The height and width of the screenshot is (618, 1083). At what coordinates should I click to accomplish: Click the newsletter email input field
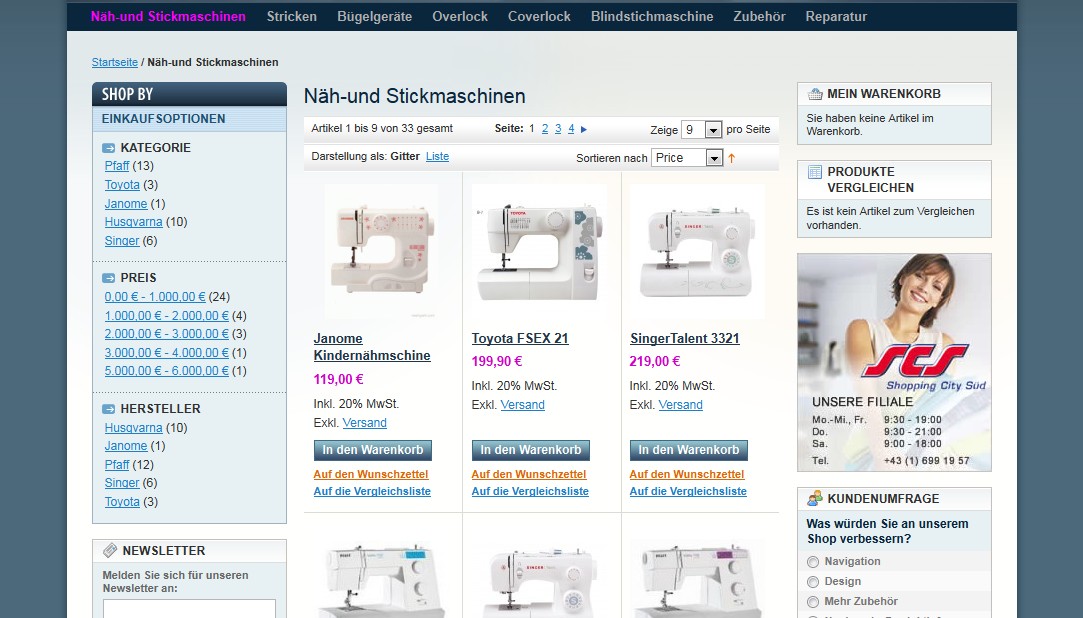(x=189, y=609)
